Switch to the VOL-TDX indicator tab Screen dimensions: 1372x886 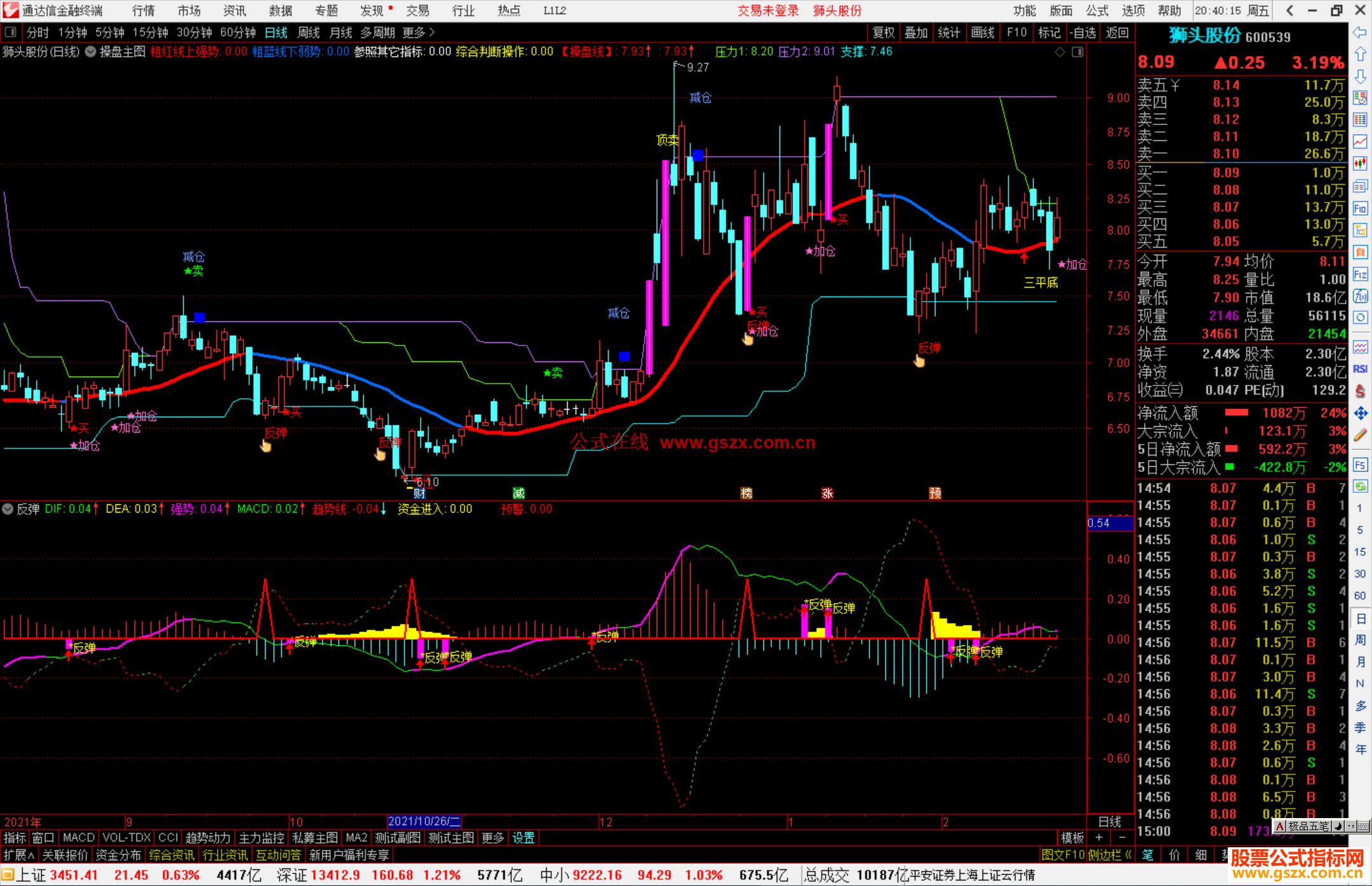[127, 838]
